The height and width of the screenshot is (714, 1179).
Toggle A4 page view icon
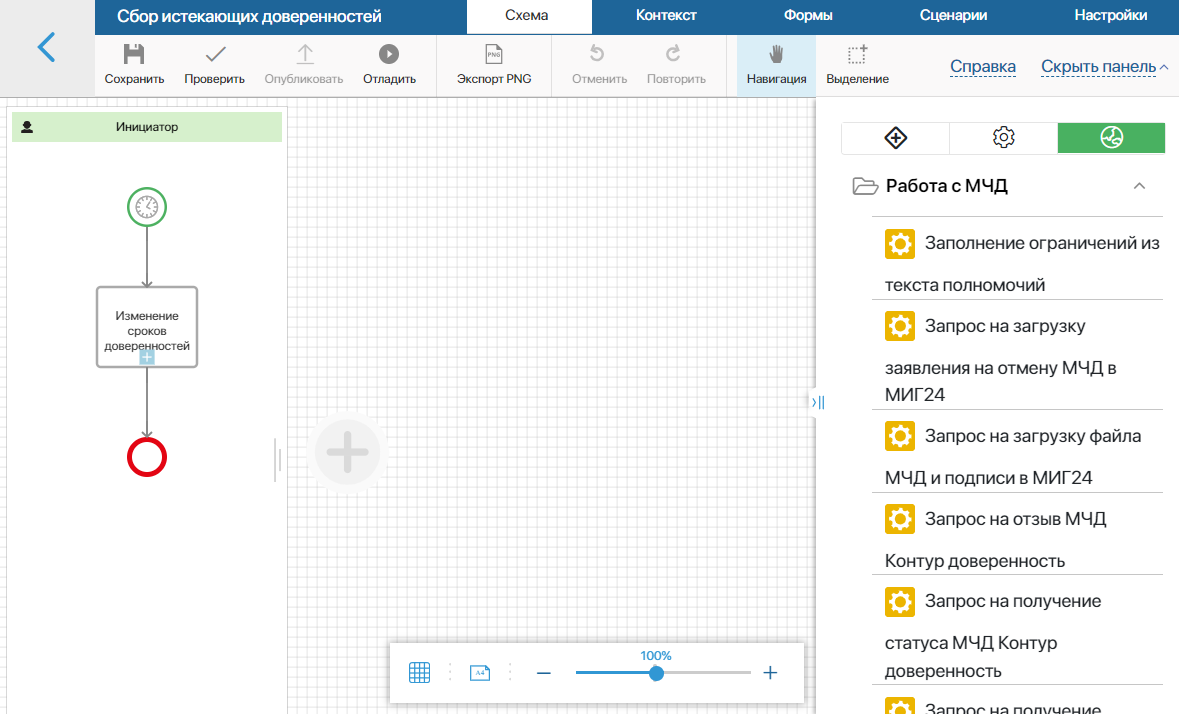480,673
